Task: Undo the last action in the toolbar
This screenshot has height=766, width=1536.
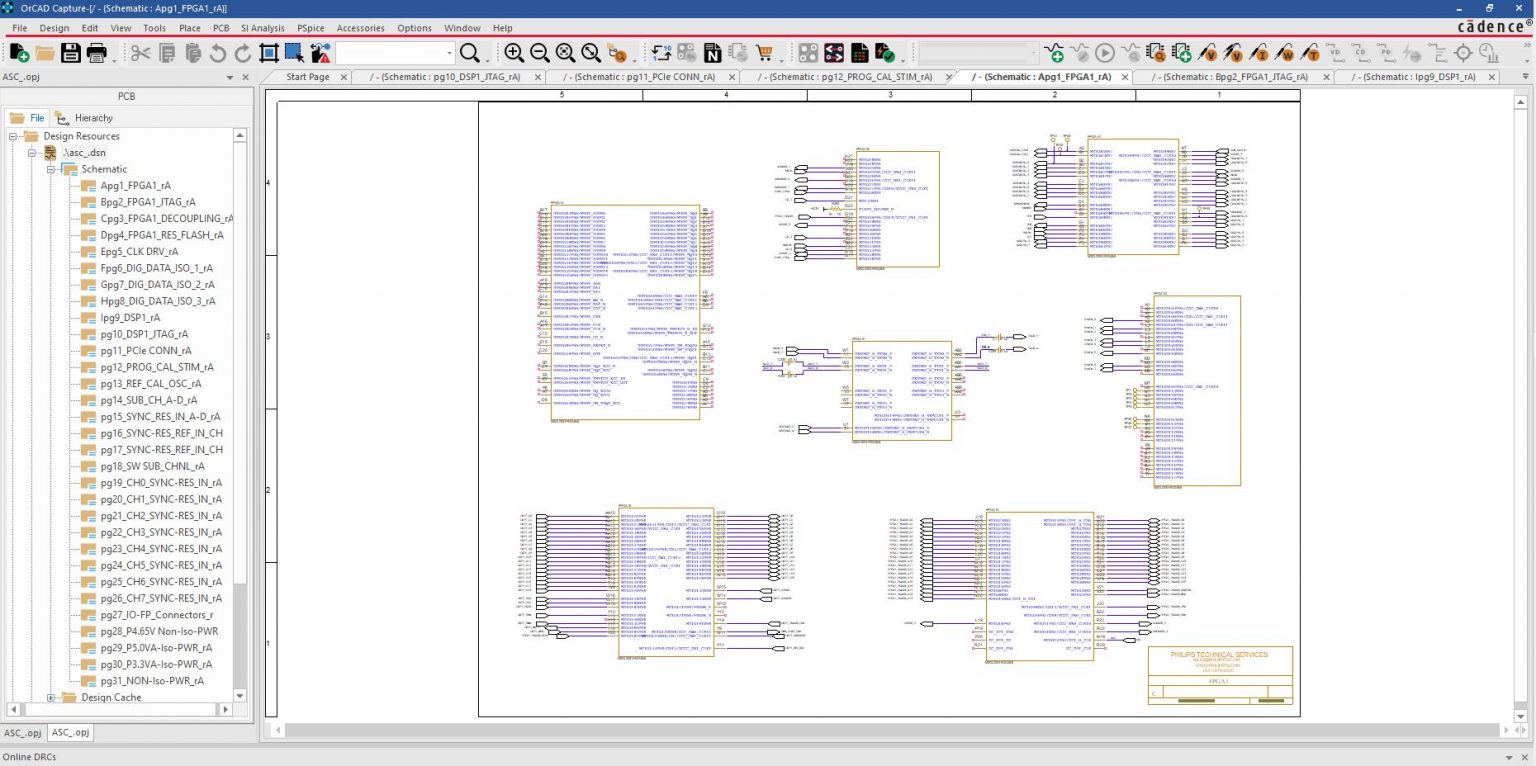Action: tap(217, 53)
